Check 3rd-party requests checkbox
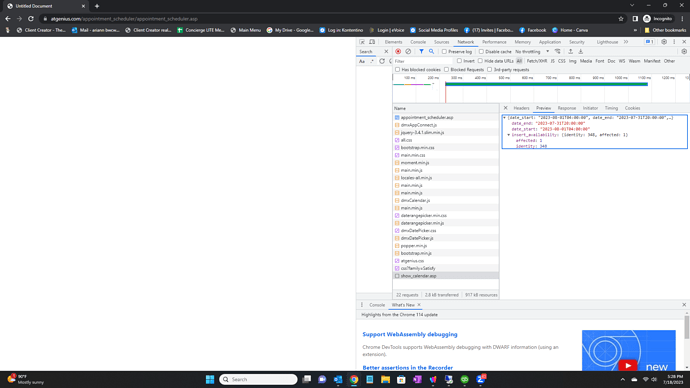This screenshot has height=388, width=690. [489, 70]
